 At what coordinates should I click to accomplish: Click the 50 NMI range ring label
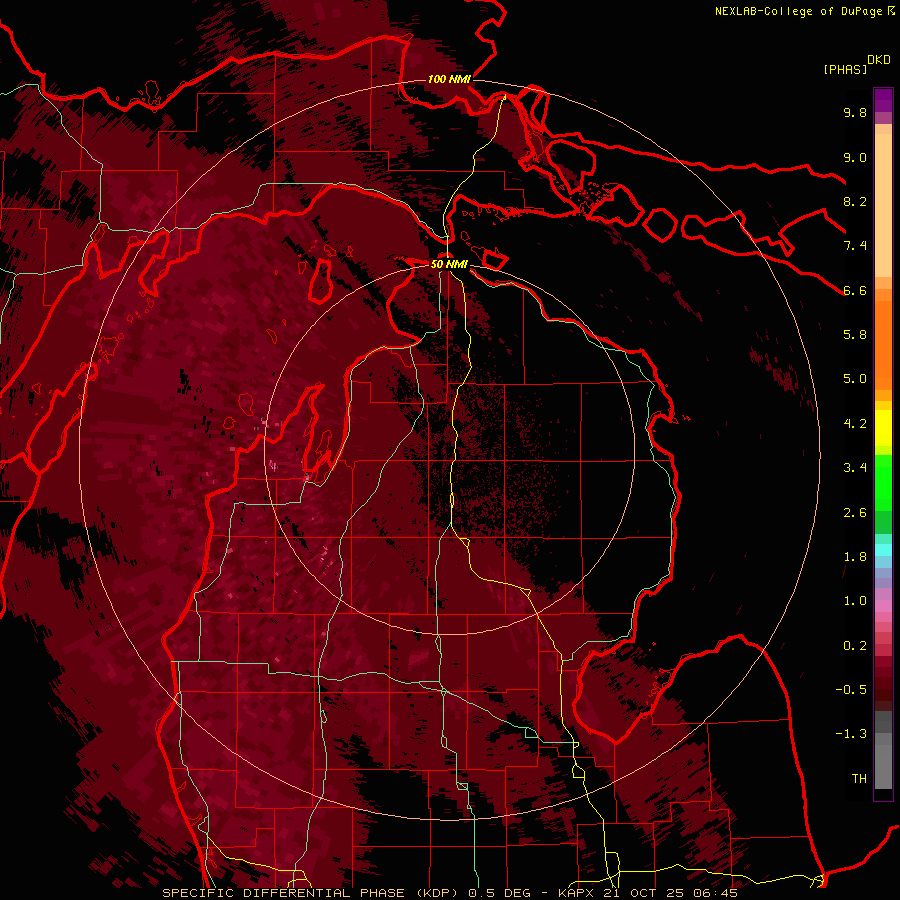[449, 264]
